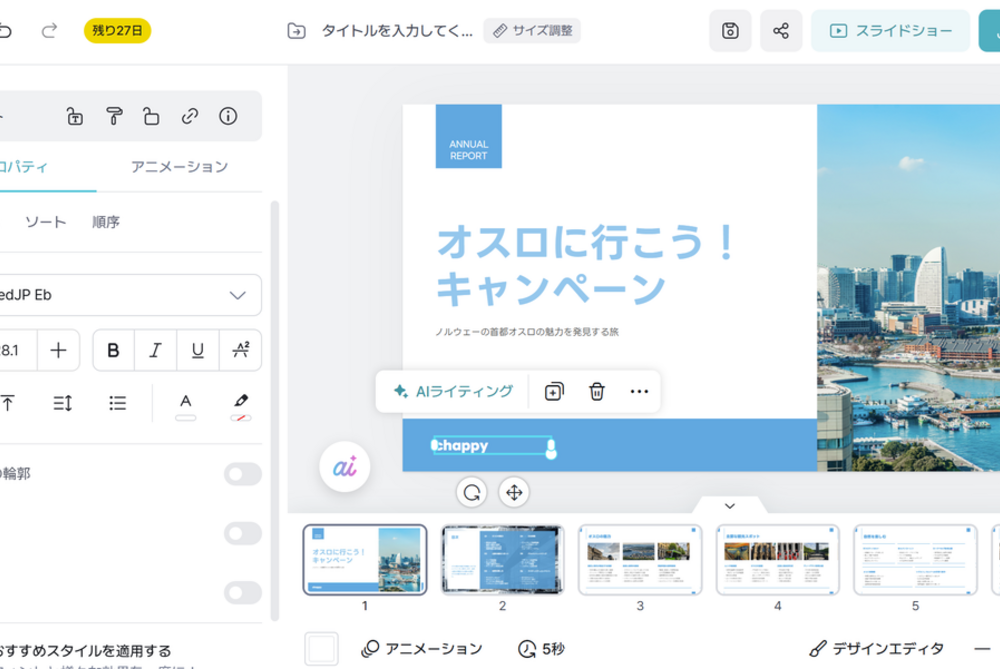
Task: Switch to the プロパティ tab
Action: [23, 167]
